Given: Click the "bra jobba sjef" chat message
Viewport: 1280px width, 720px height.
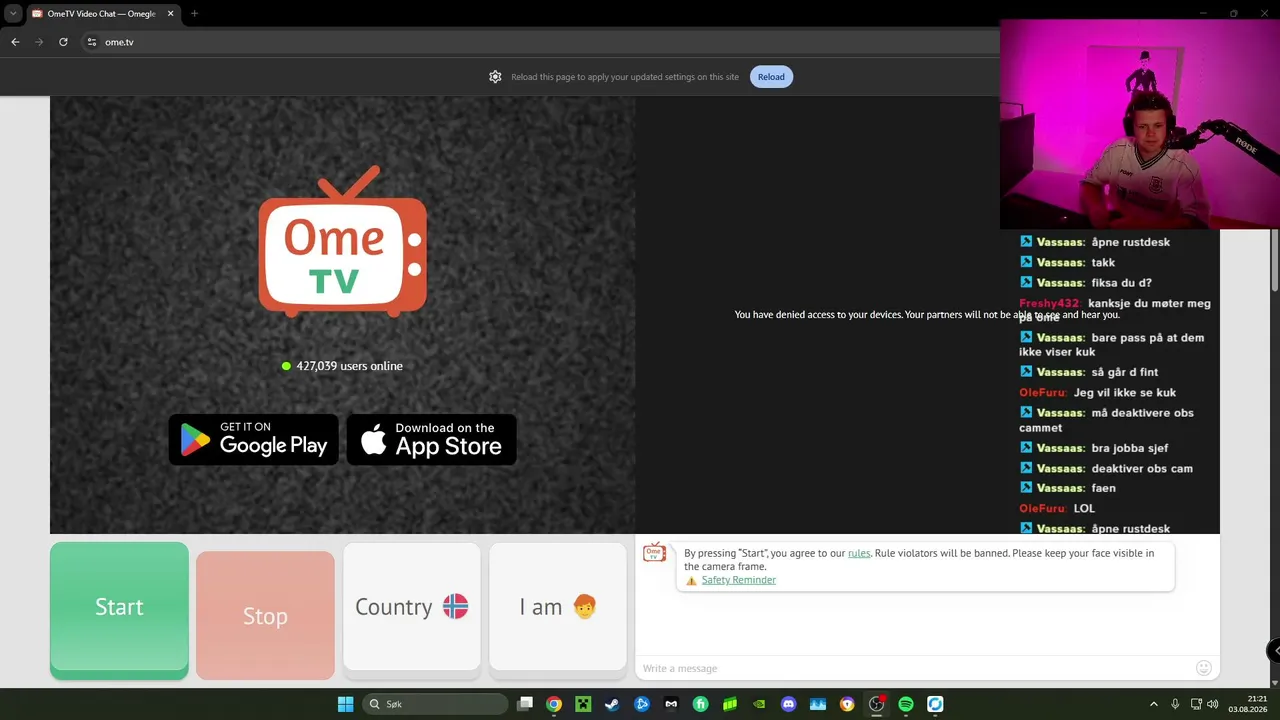Looking at the screenshot, I should pos(1093,448).
